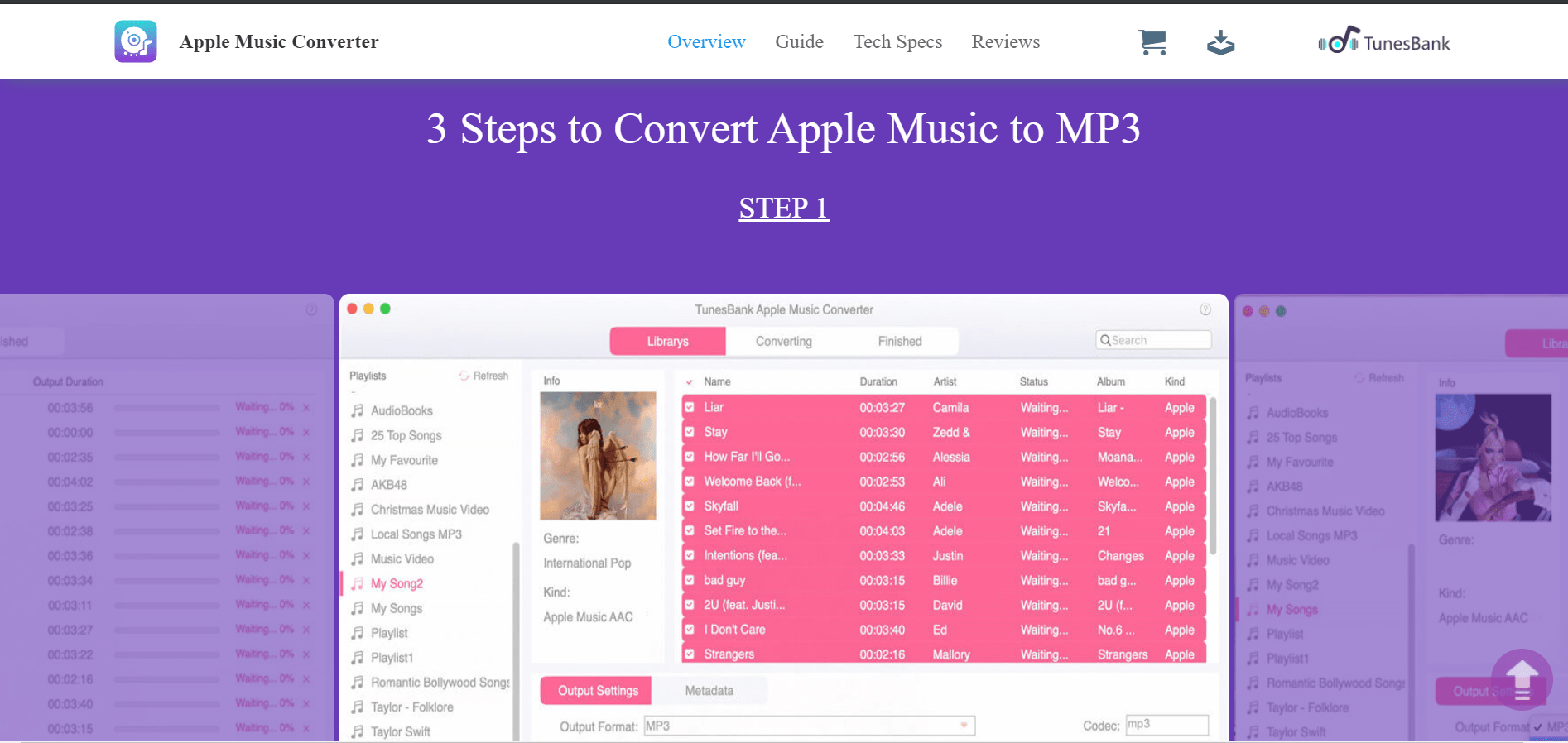Click the song list vertical scrollbar
1568x743 pixels.
(1213, 476)
